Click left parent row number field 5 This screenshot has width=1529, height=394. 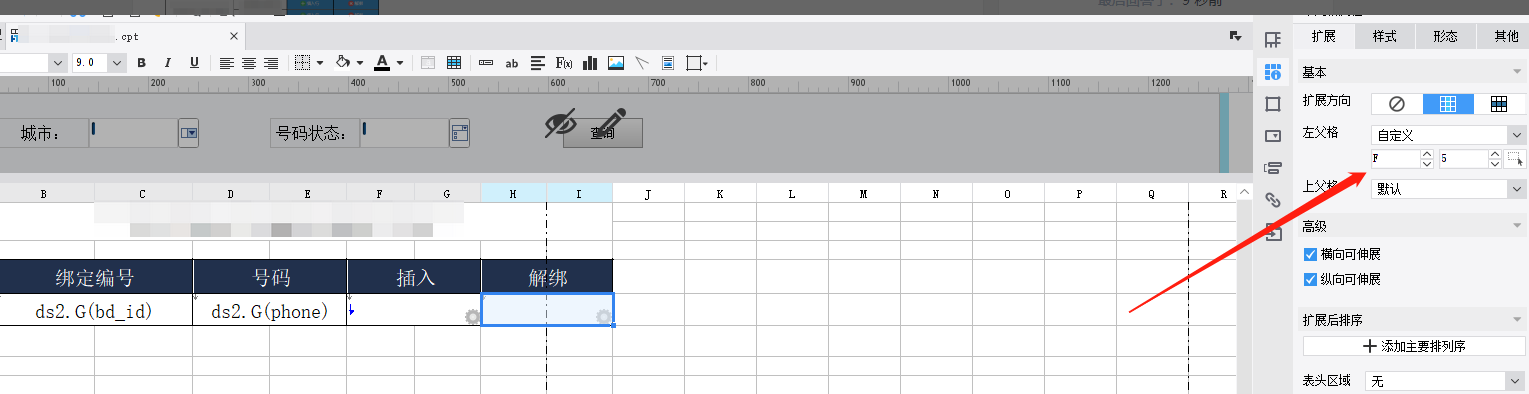[1463, 159]
